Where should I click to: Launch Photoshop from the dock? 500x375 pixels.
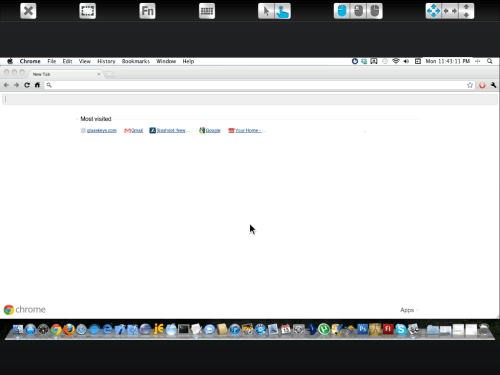pos(362,330)
